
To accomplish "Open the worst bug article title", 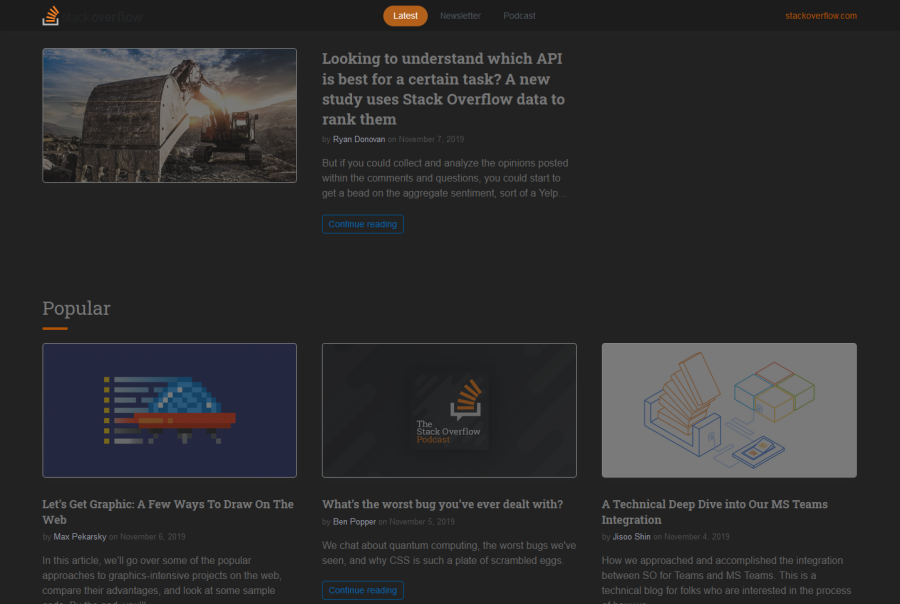I will [x=443, y=504].
